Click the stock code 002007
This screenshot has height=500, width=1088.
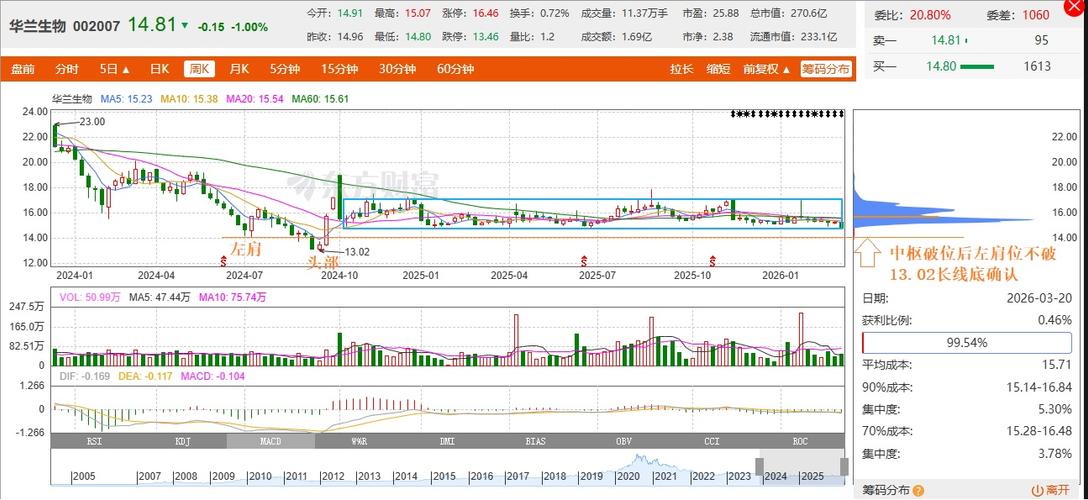(96, 27)
